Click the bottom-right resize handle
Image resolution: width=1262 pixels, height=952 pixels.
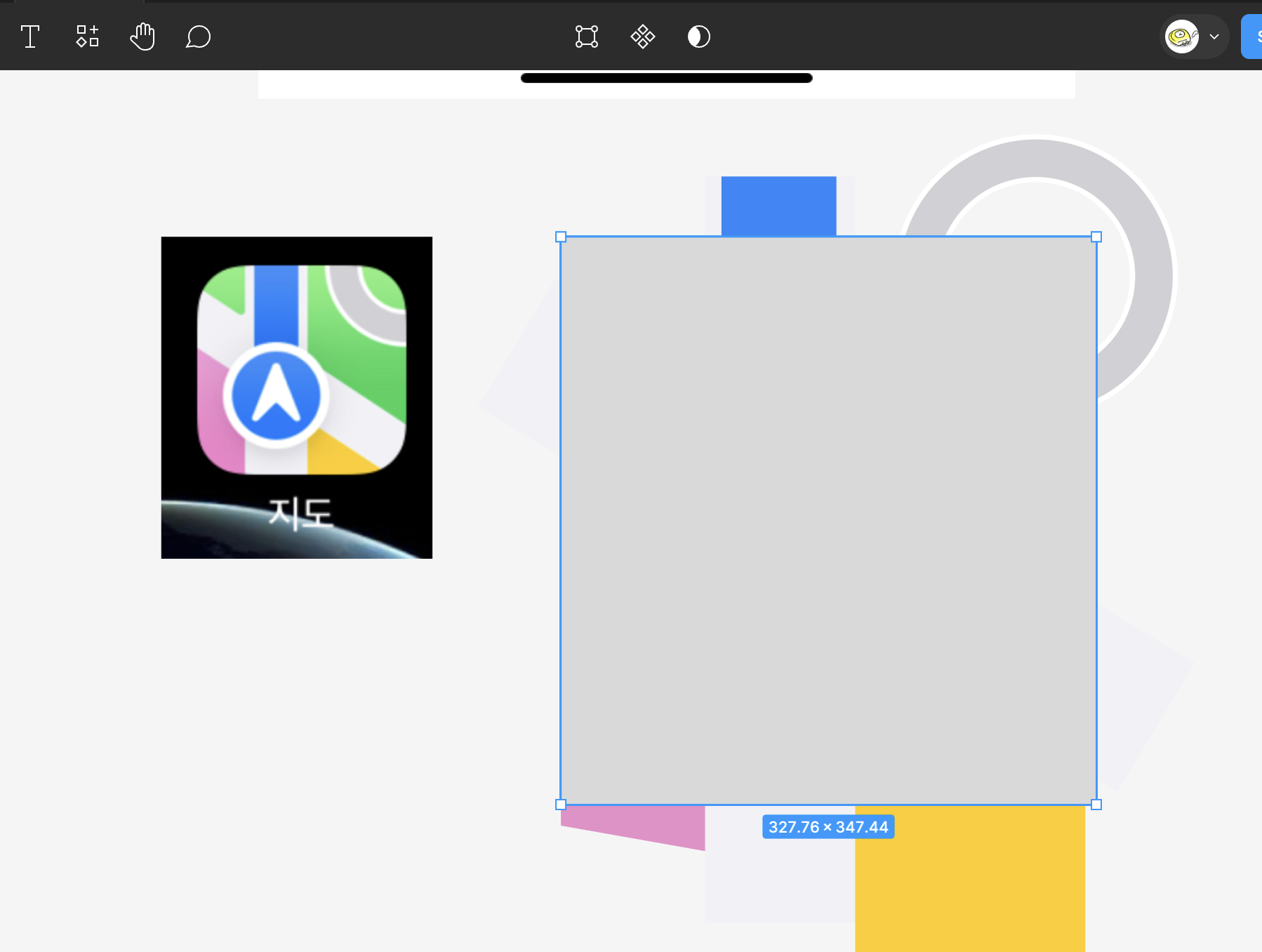[x=1096, y=805]
